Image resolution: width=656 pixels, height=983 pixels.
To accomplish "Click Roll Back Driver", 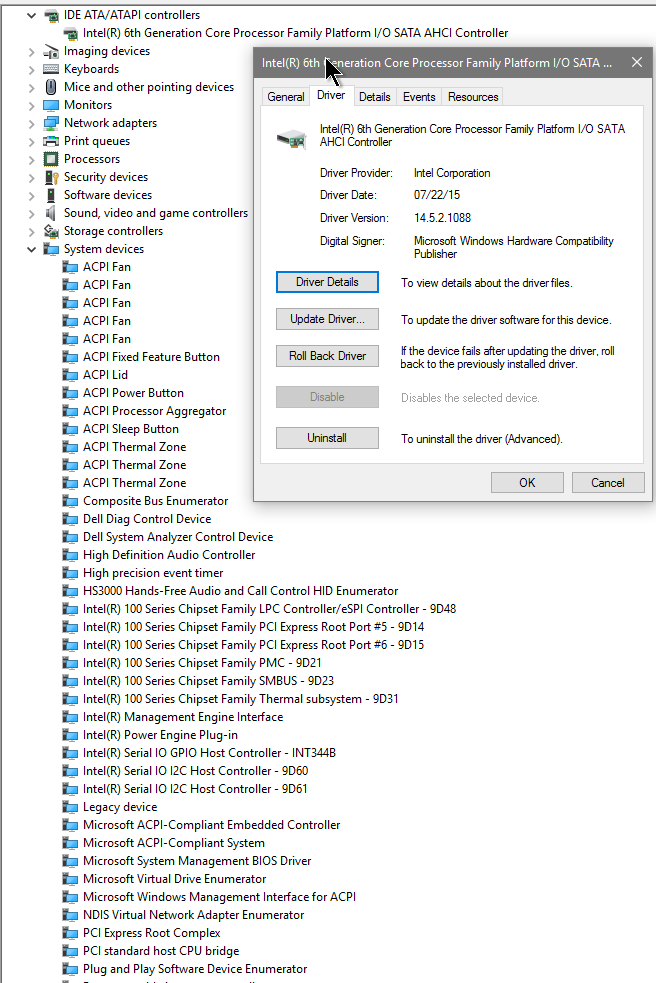I will [327, 356].
